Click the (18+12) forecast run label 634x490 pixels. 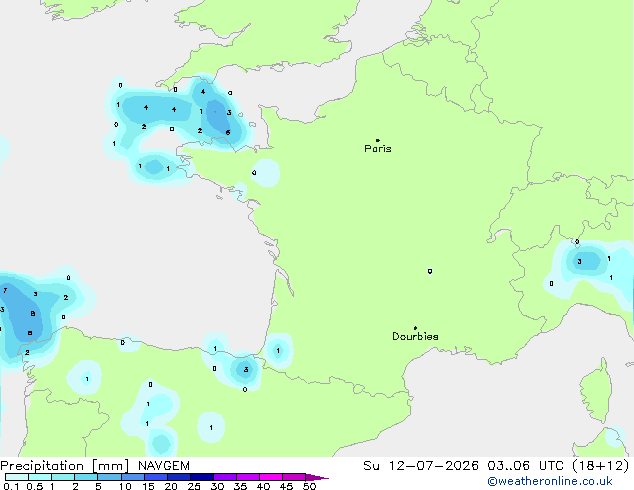[601, 466]
